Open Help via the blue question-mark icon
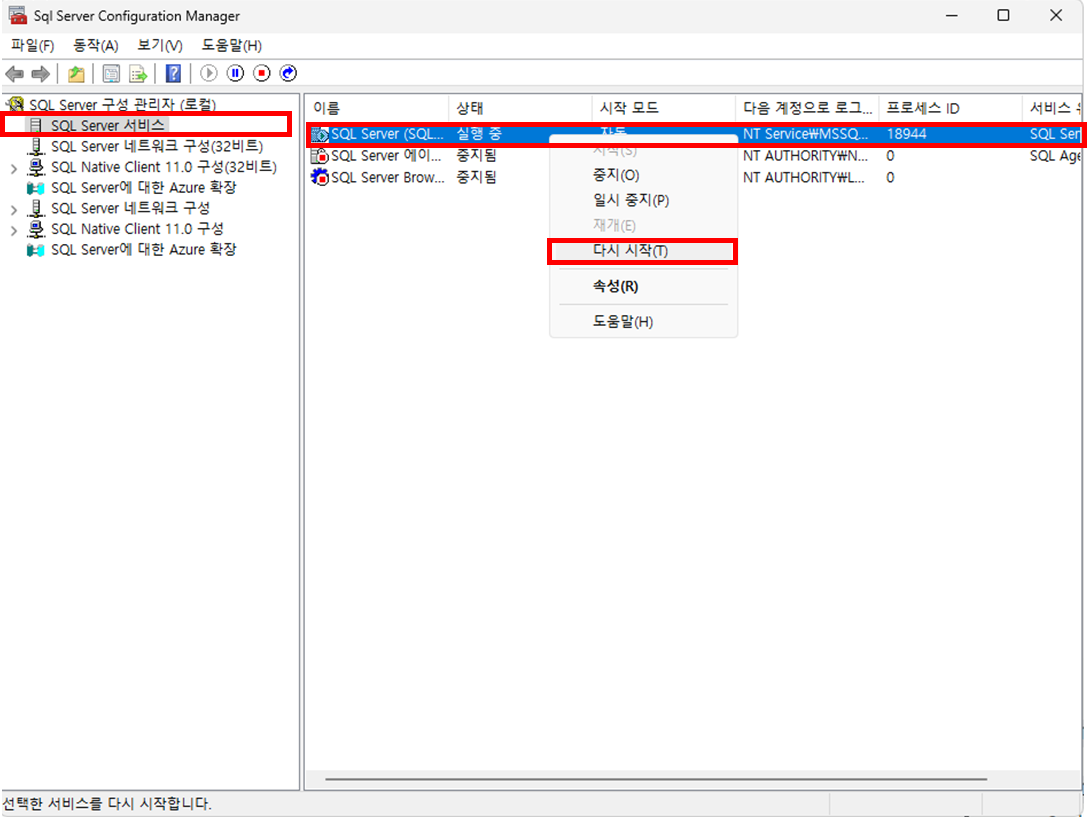 (x=173, y=73)
